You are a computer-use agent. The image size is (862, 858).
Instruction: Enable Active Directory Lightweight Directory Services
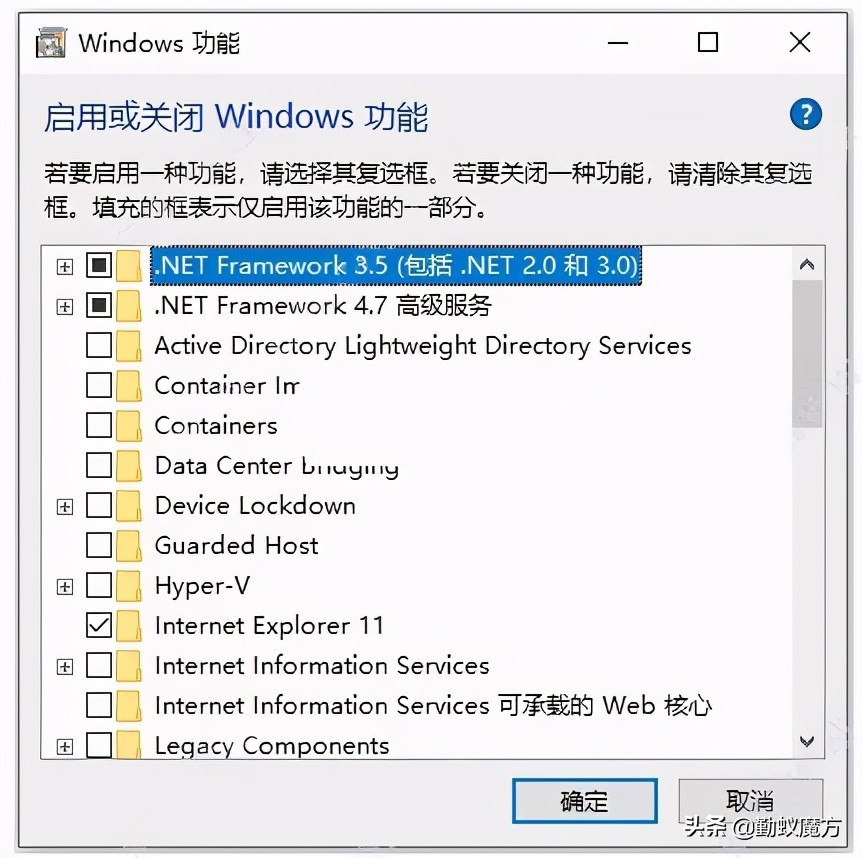point(98,345)
